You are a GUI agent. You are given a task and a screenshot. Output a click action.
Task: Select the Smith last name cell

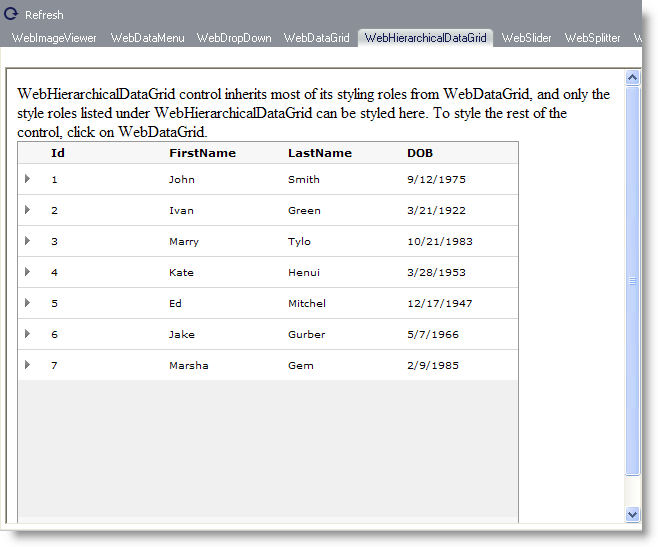(304, 180)
